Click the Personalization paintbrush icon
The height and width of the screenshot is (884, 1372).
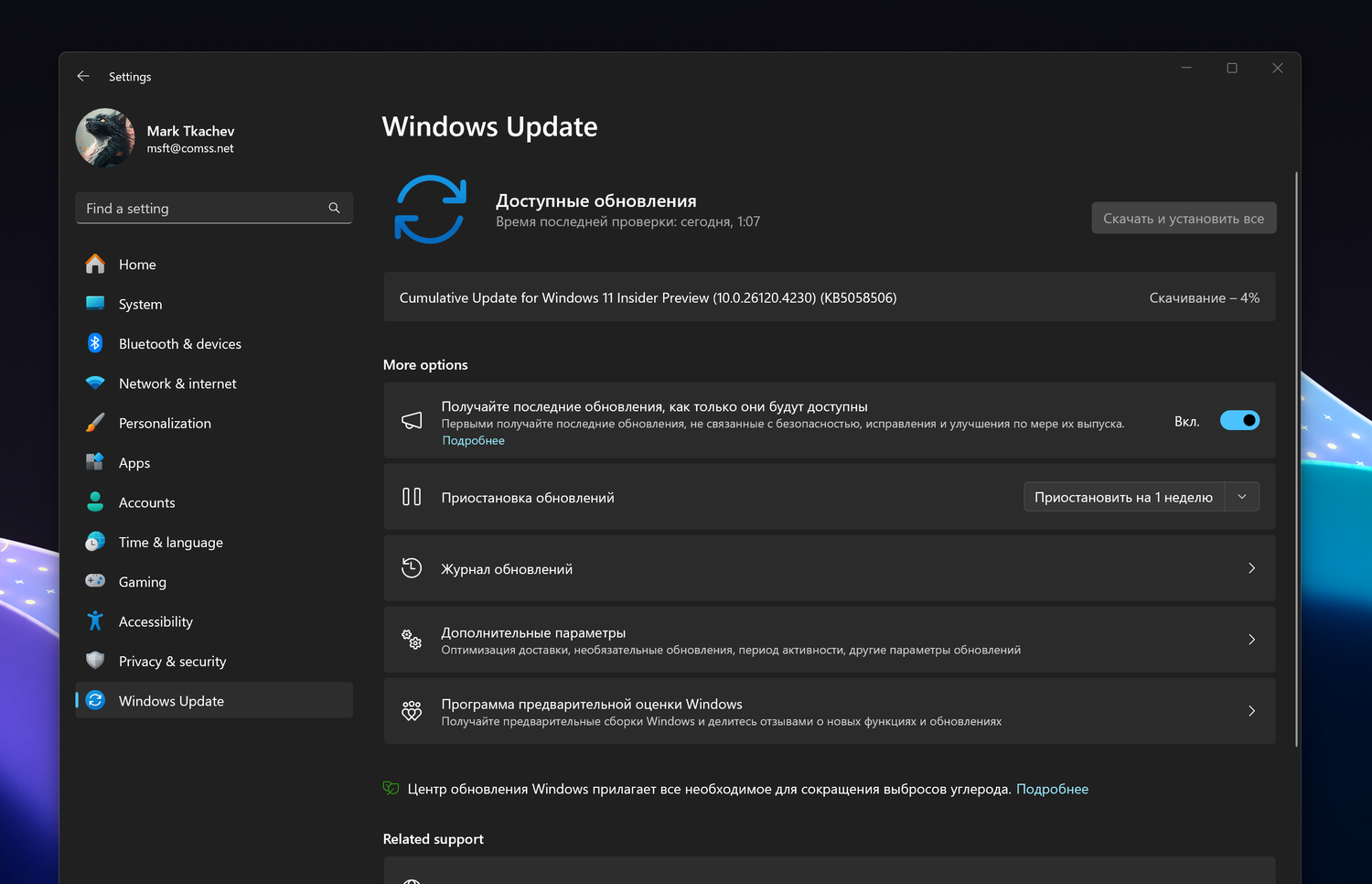click(x=95, y=423)
